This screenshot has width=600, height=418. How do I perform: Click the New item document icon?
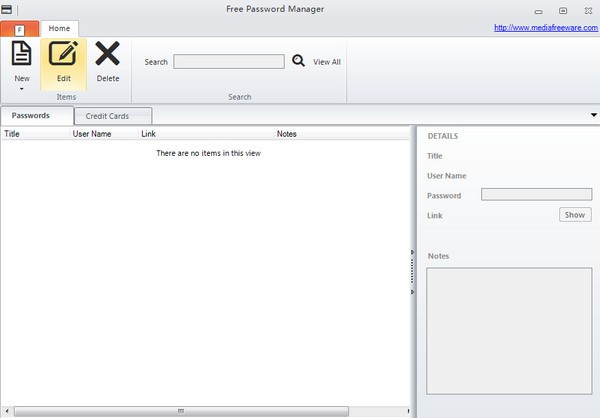[x=21, y=53]
